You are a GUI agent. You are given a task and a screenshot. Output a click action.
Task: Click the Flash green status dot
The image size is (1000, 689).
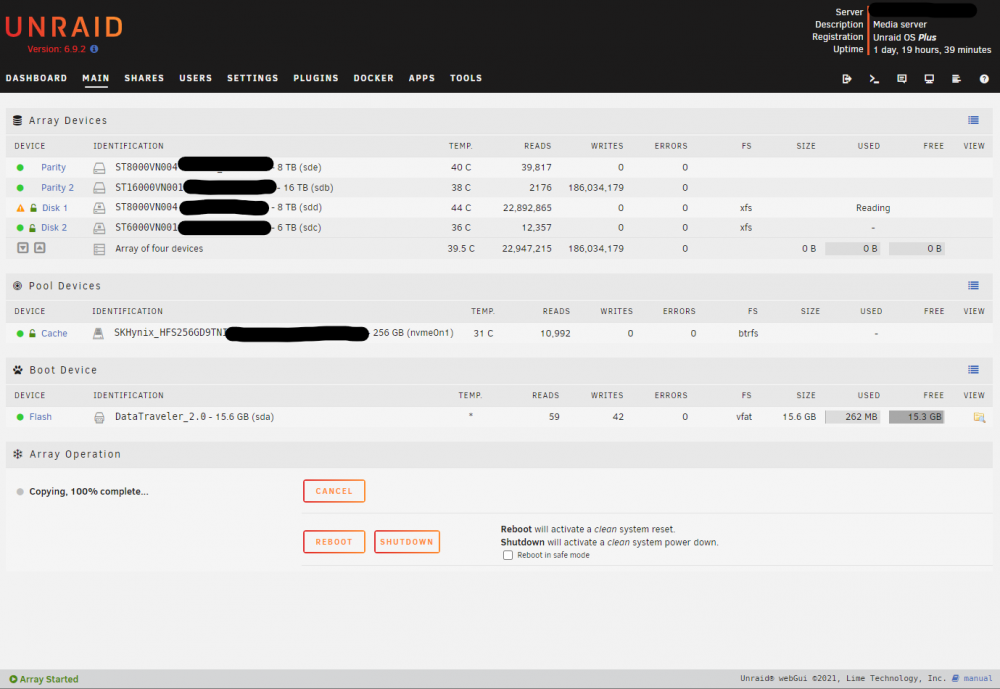20,417
